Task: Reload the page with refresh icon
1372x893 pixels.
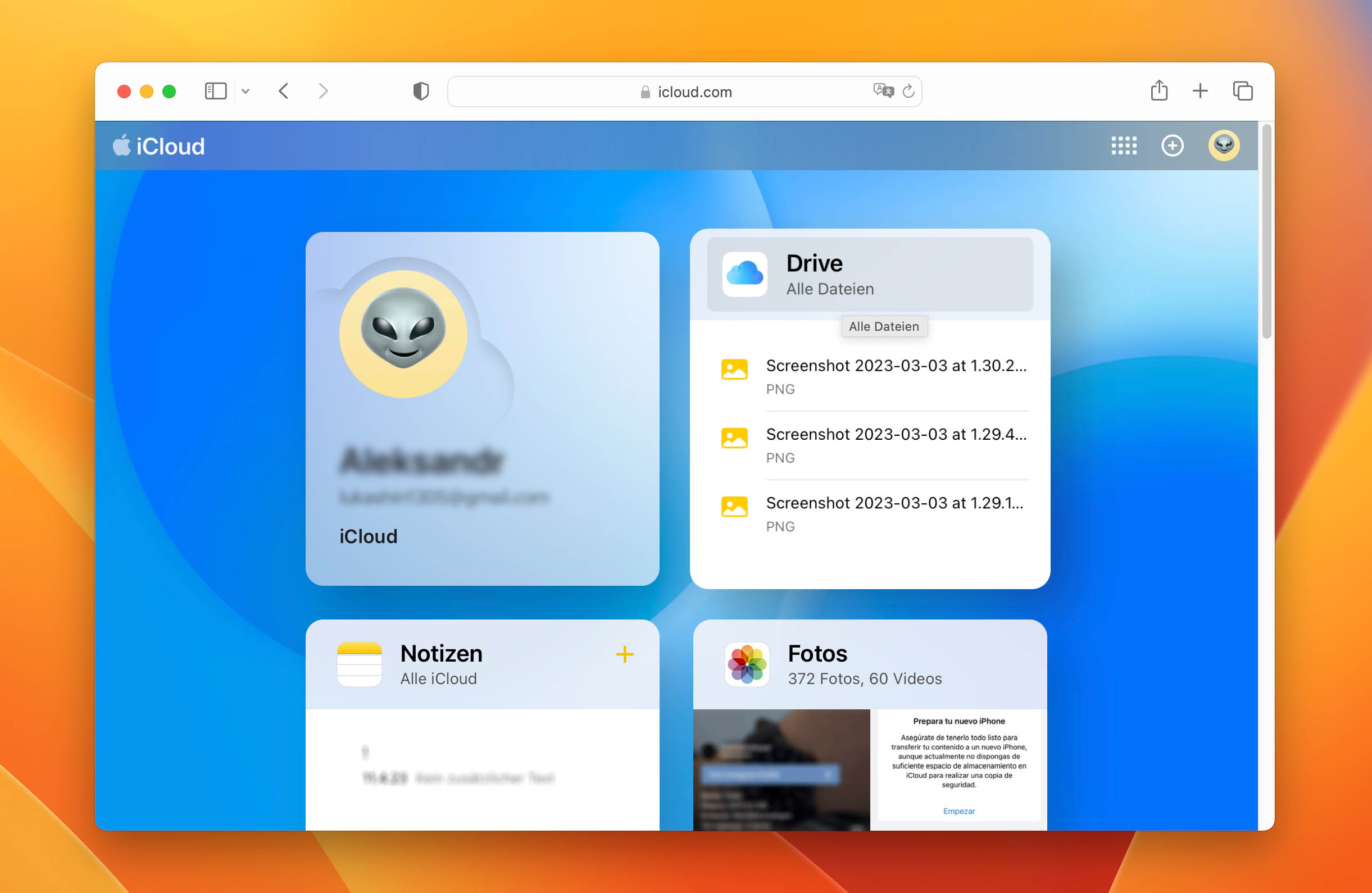Action: coord(908,91)
